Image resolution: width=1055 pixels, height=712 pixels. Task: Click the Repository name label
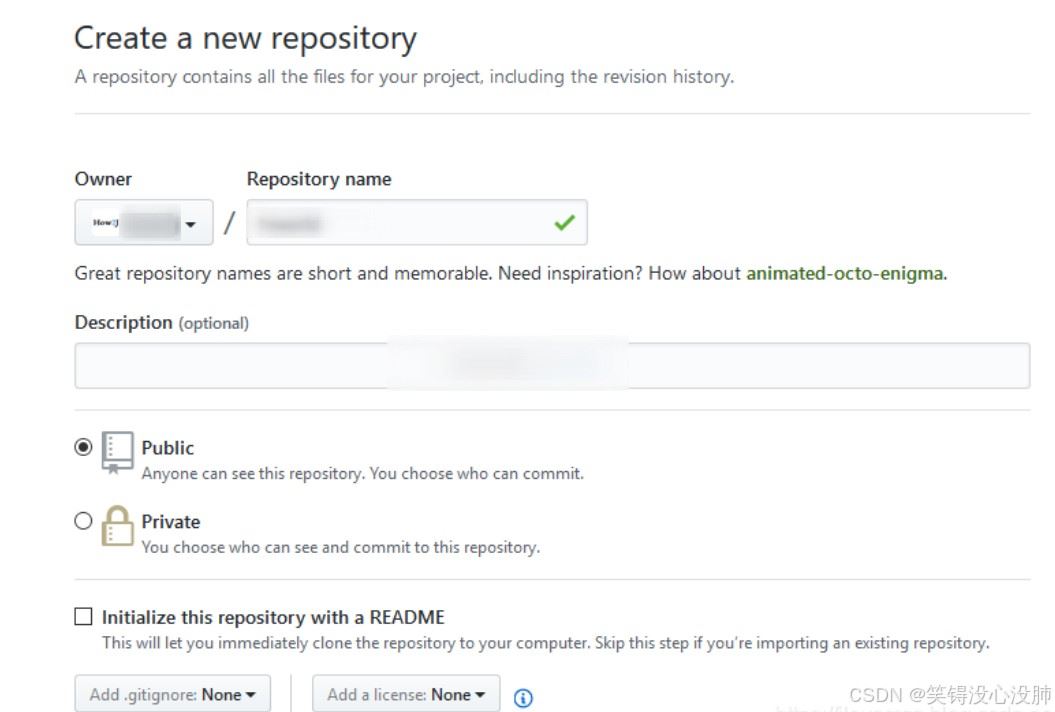pos(319,179)
